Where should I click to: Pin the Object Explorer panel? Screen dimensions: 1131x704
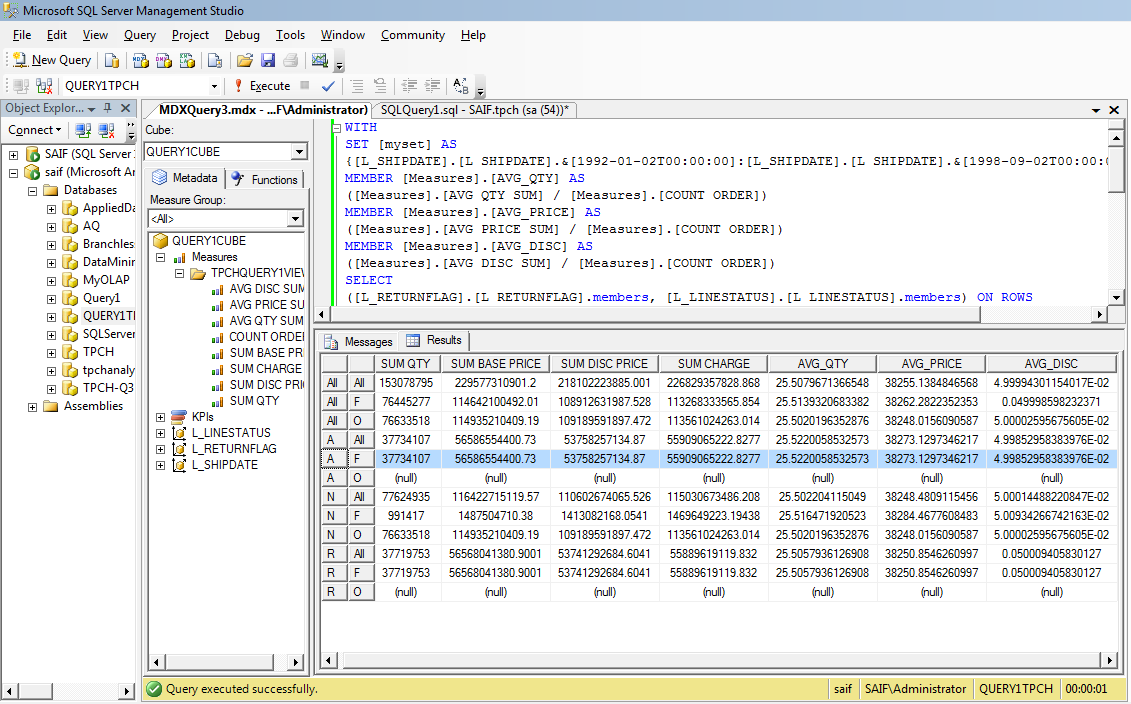point(109,108)
